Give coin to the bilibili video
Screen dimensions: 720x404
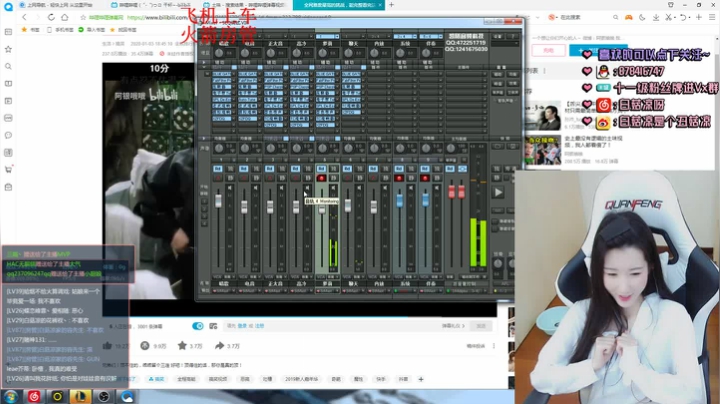click(x=145, y=345)
